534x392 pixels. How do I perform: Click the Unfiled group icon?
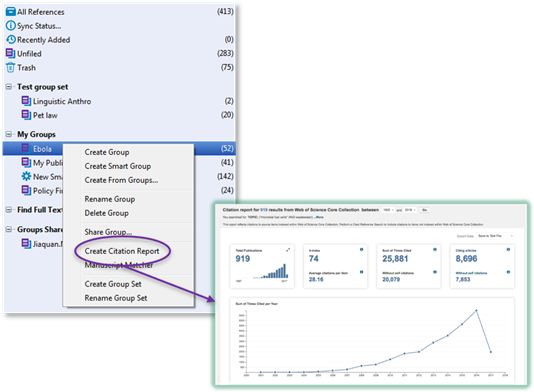point(11,53)
